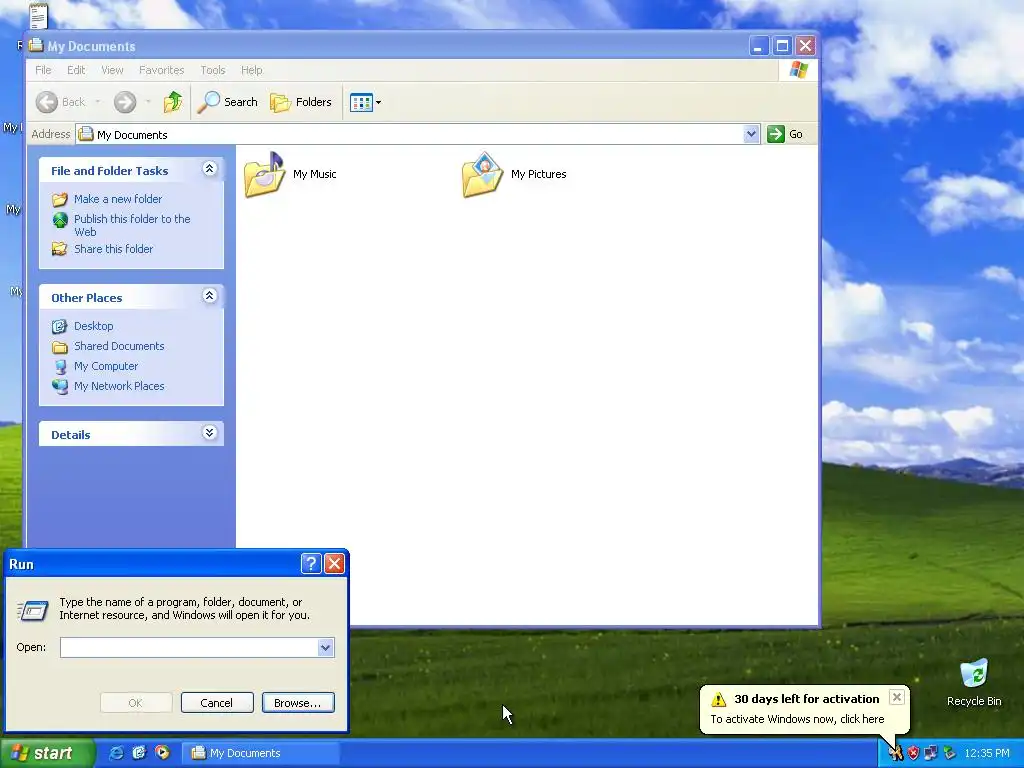Viewport: 1024px width, 768px height.
Task: Click Security Center red shield tray icon
Action: tap(913, 754)
